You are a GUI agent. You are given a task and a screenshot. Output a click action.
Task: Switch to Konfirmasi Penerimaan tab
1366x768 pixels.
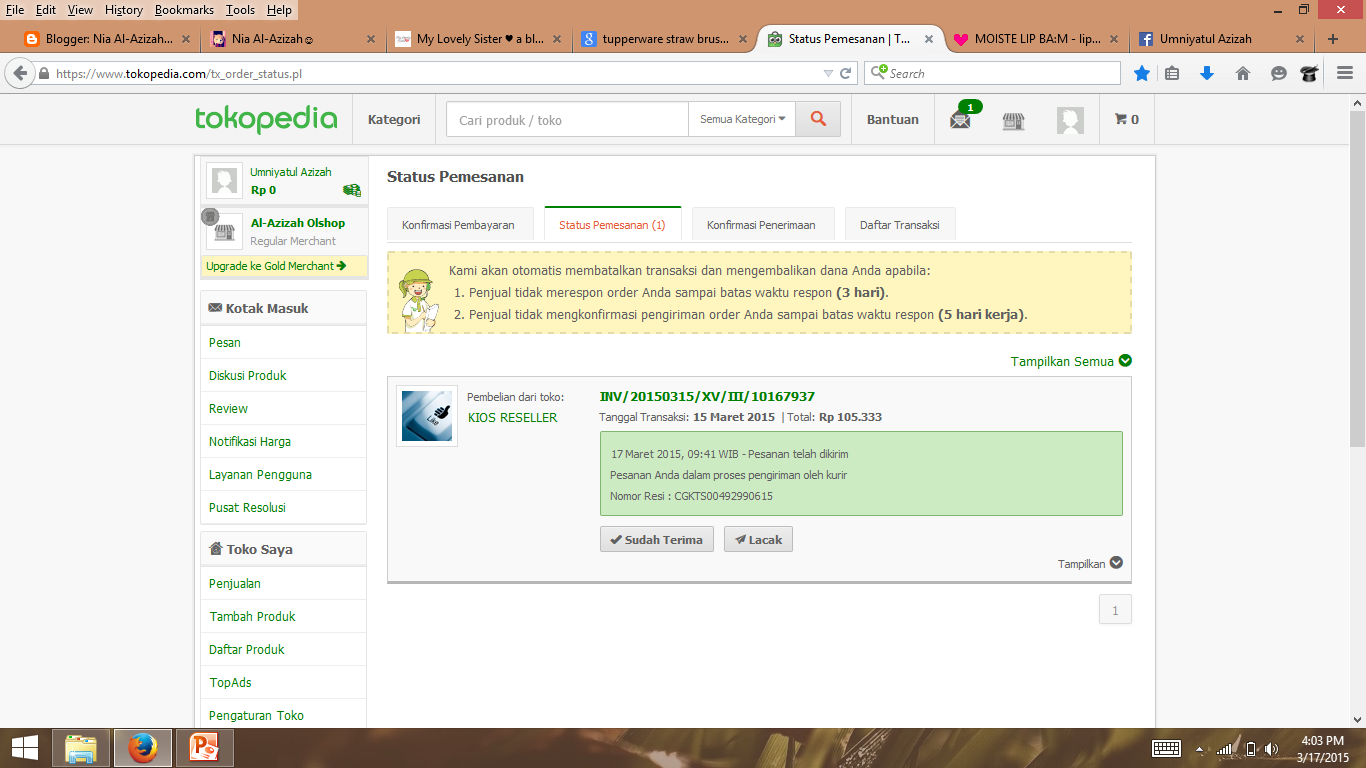point(761,225)
